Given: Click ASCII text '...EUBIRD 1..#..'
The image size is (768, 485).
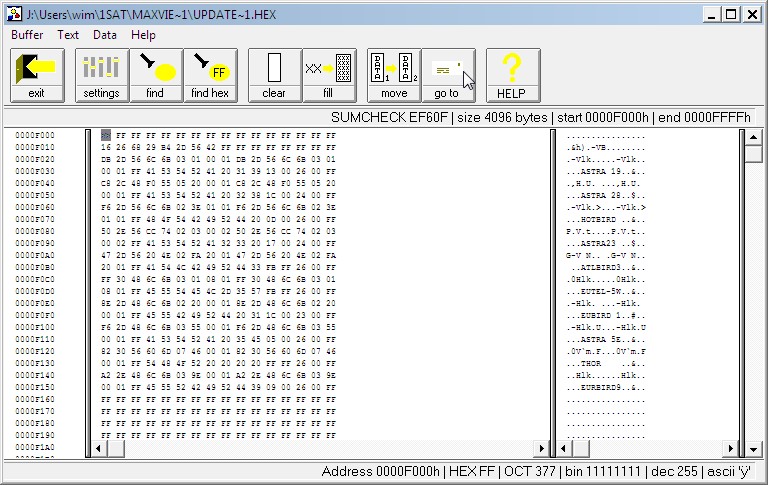Looking at the screenshot, I should [x=606, y=315].
